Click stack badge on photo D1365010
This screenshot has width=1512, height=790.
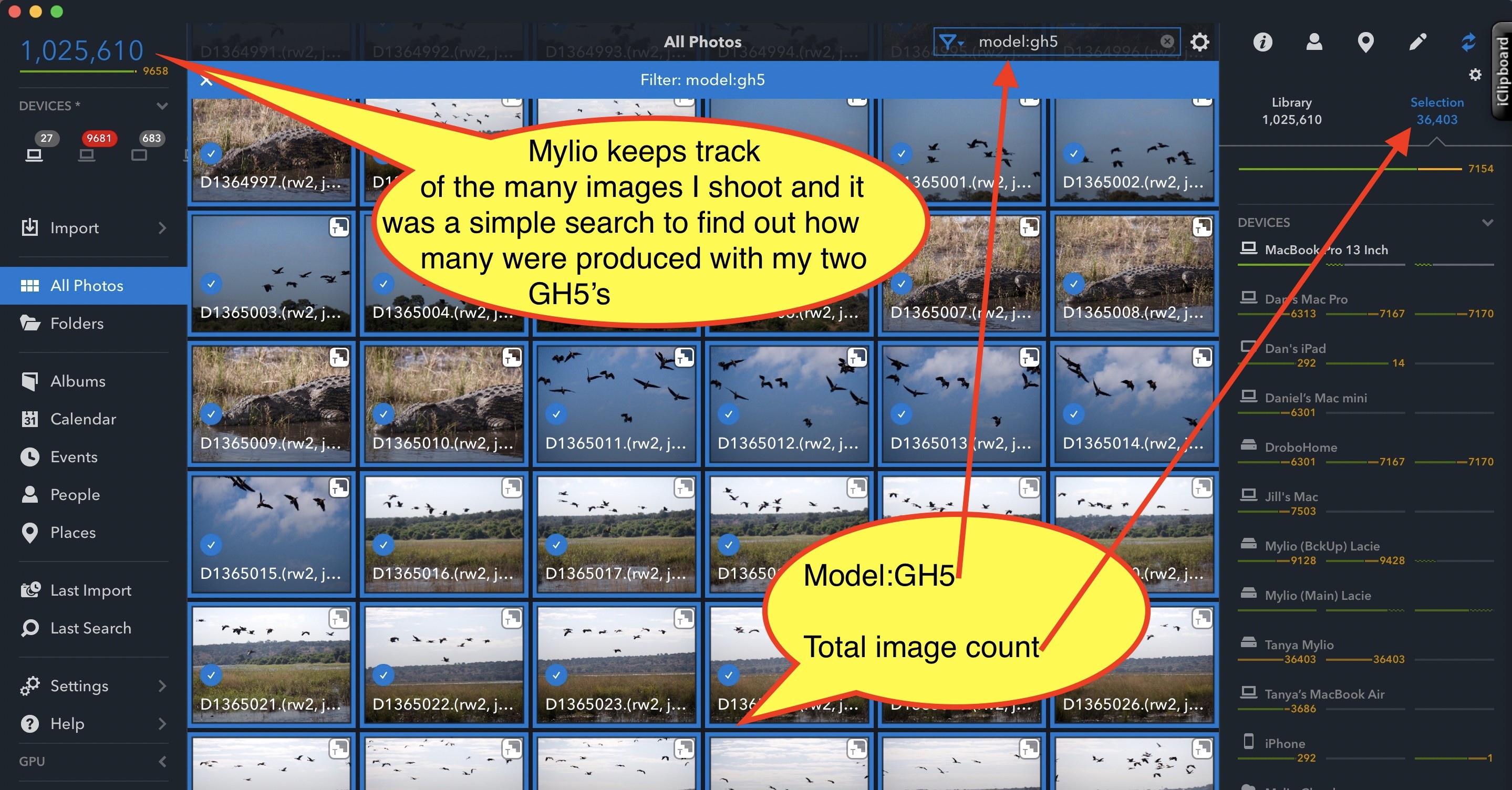pos(512,357)
